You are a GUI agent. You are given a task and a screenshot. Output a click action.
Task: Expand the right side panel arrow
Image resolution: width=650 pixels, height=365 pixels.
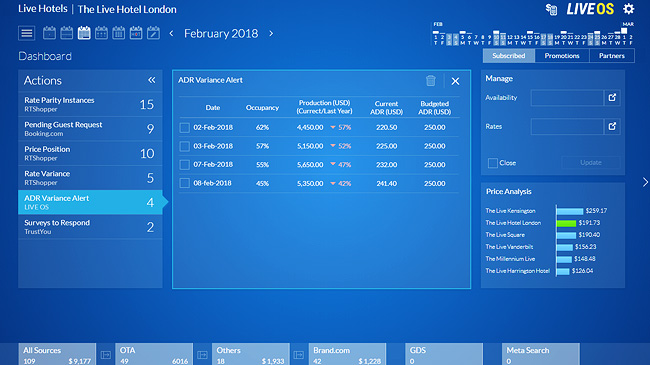[x=645, y=182]
